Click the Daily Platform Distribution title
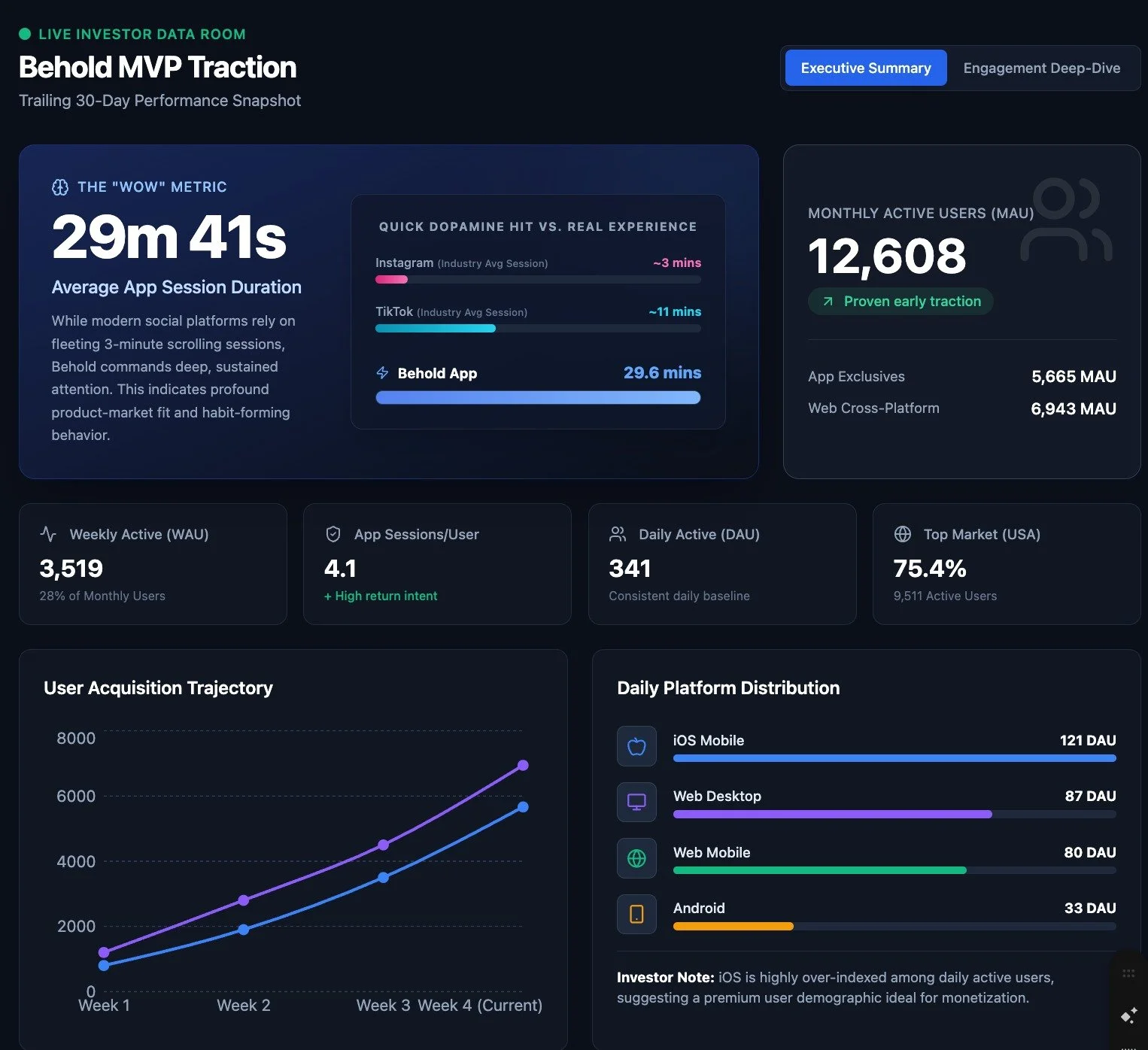The width and height of the screenshot is (1148, 1050). click(728, 688)
